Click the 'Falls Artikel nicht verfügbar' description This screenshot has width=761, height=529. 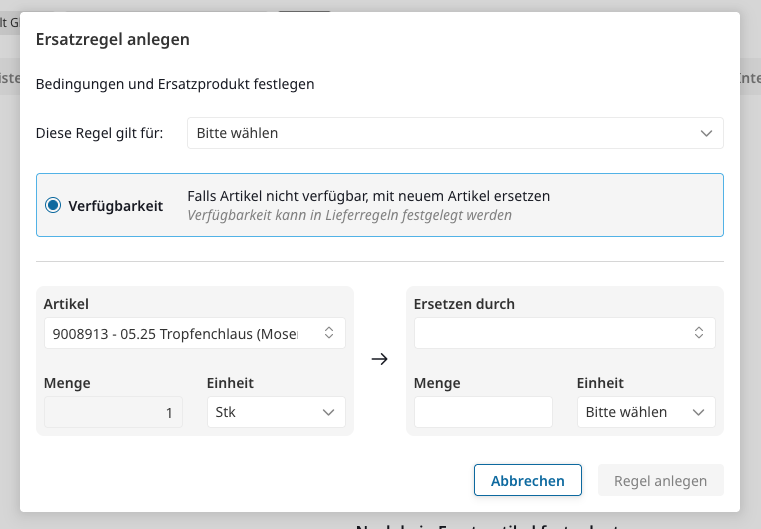pyautogui.click(x=368, y=196)
